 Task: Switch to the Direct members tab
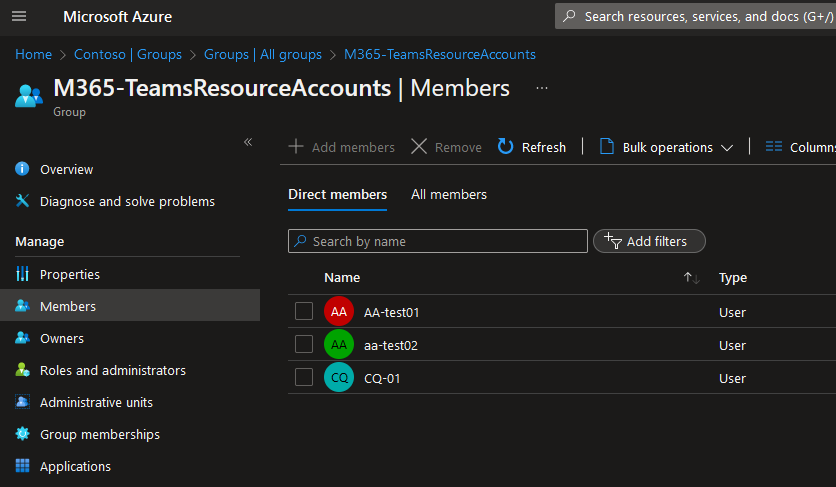[x=337, y=195]
